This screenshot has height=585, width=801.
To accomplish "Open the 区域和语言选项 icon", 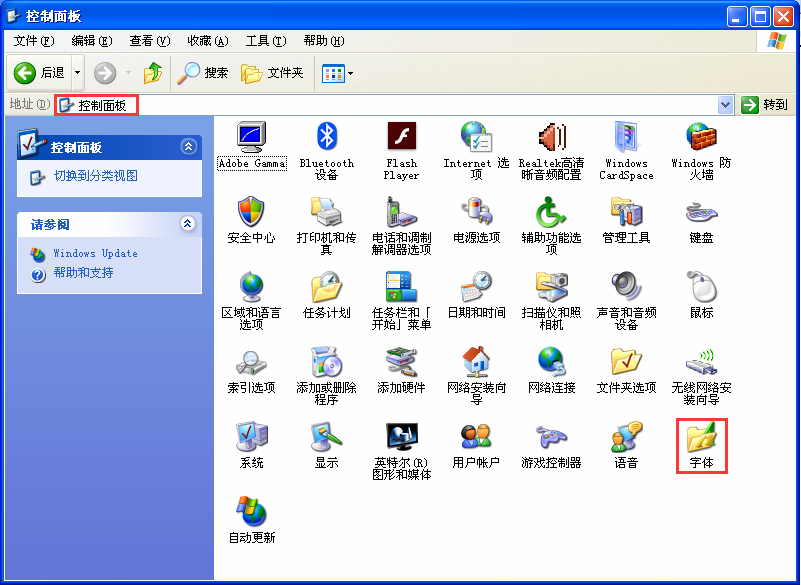I will (x=251, y=287).
